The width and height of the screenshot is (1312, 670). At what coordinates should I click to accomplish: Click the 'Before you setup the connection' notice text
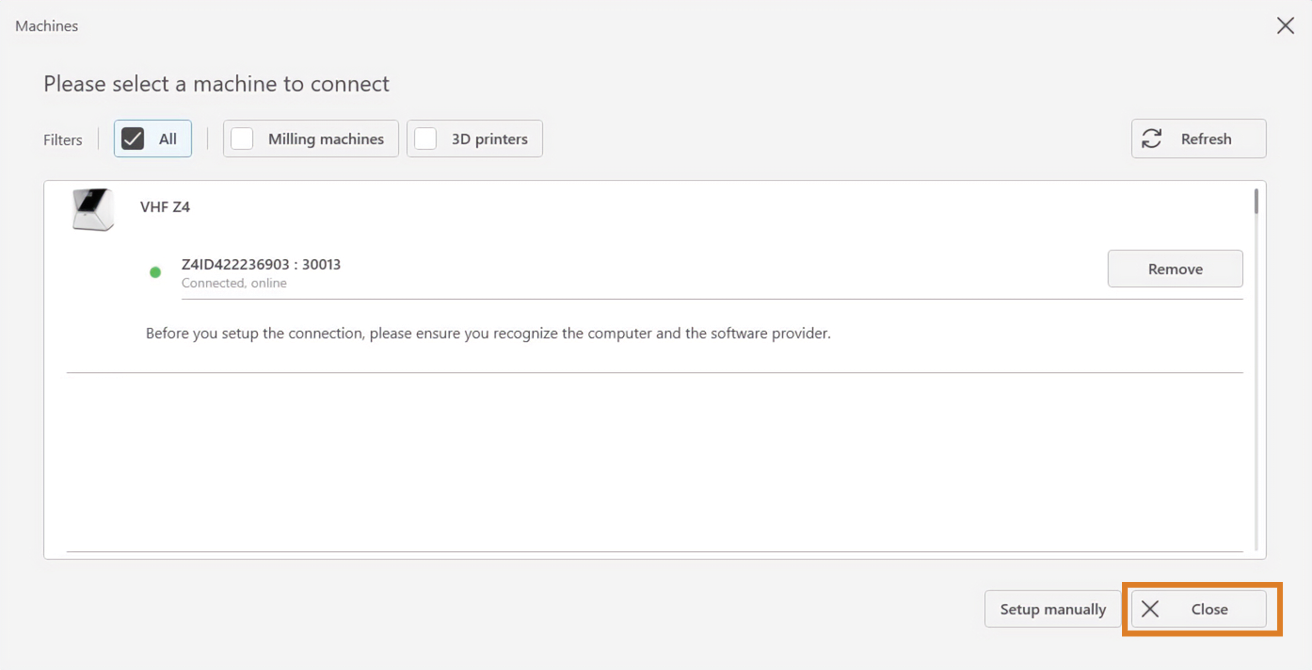[488, 333]
